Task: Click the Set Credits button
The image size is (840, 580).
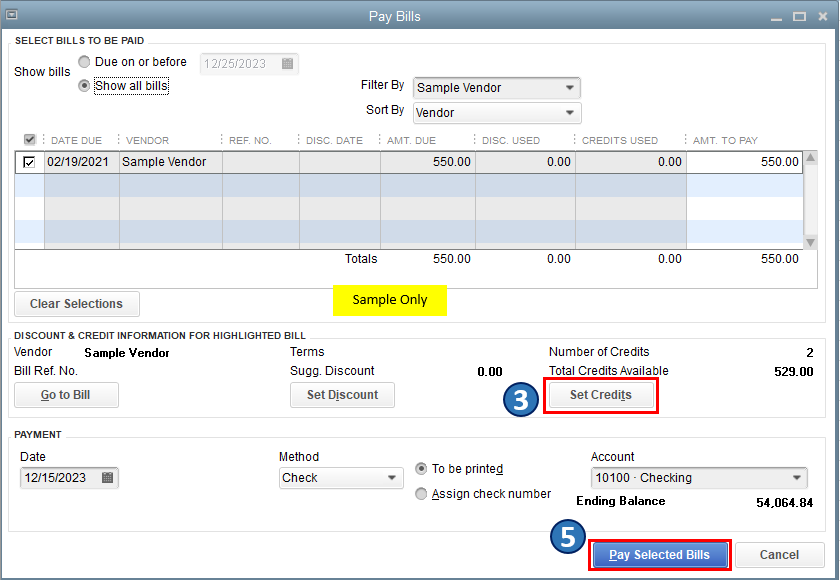Action: click(600, 395)
